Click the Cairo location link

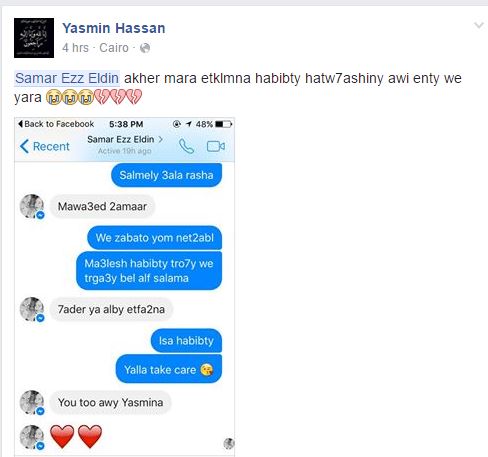coord(114,48)
